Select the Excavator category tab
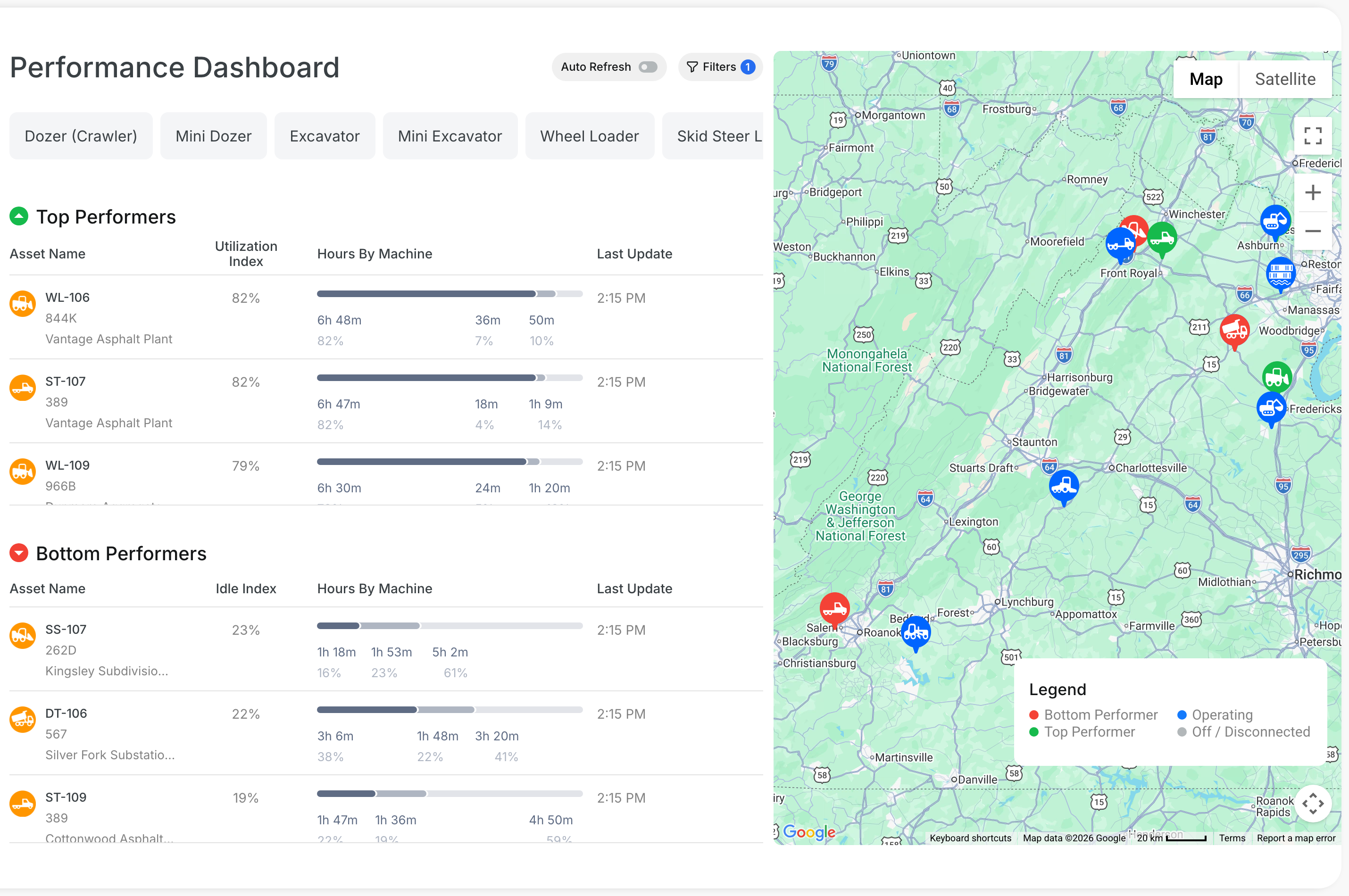 (325, 136)
